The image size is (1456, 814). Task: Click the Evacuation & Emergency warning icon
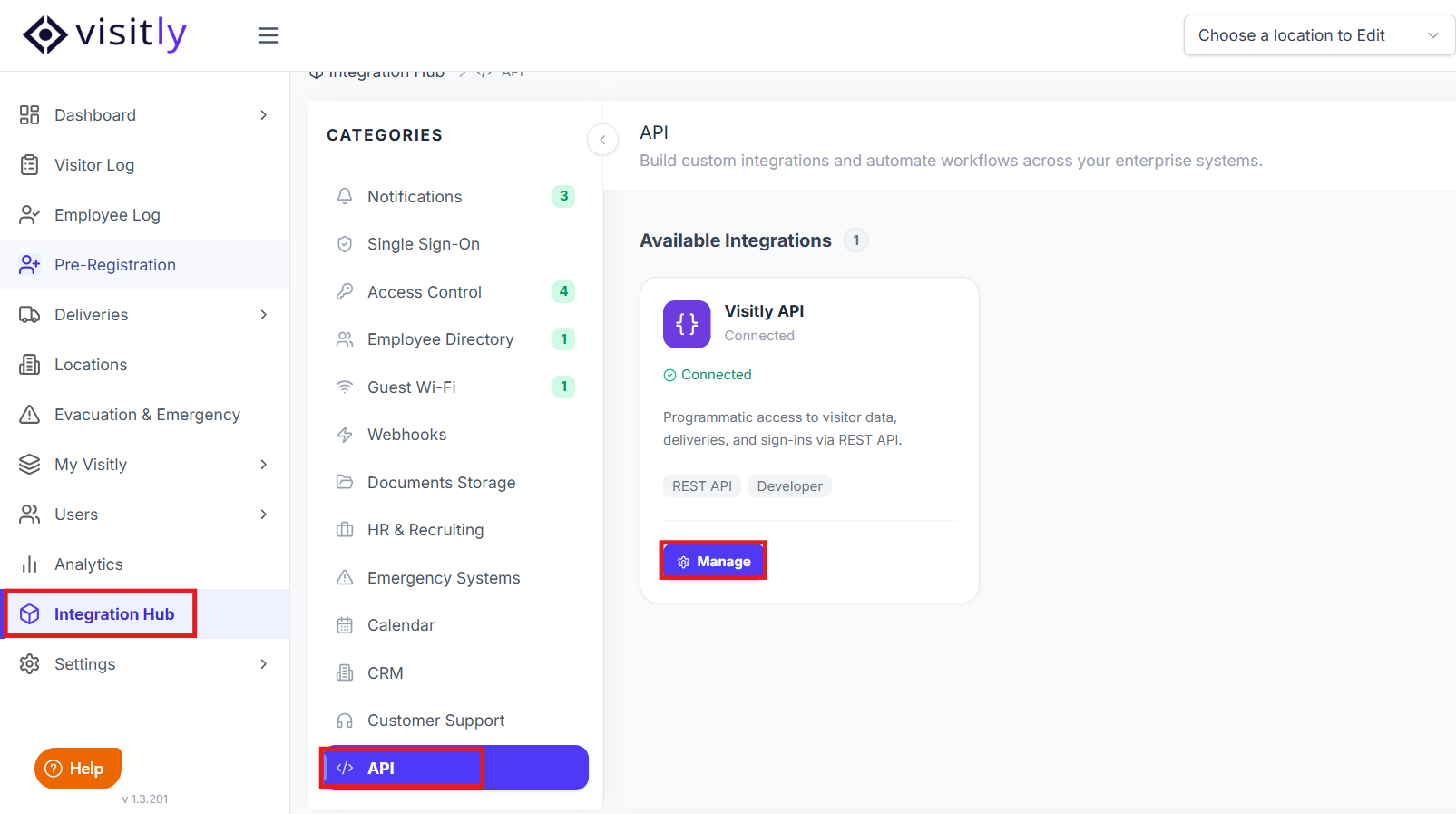(x=30, y=415)
